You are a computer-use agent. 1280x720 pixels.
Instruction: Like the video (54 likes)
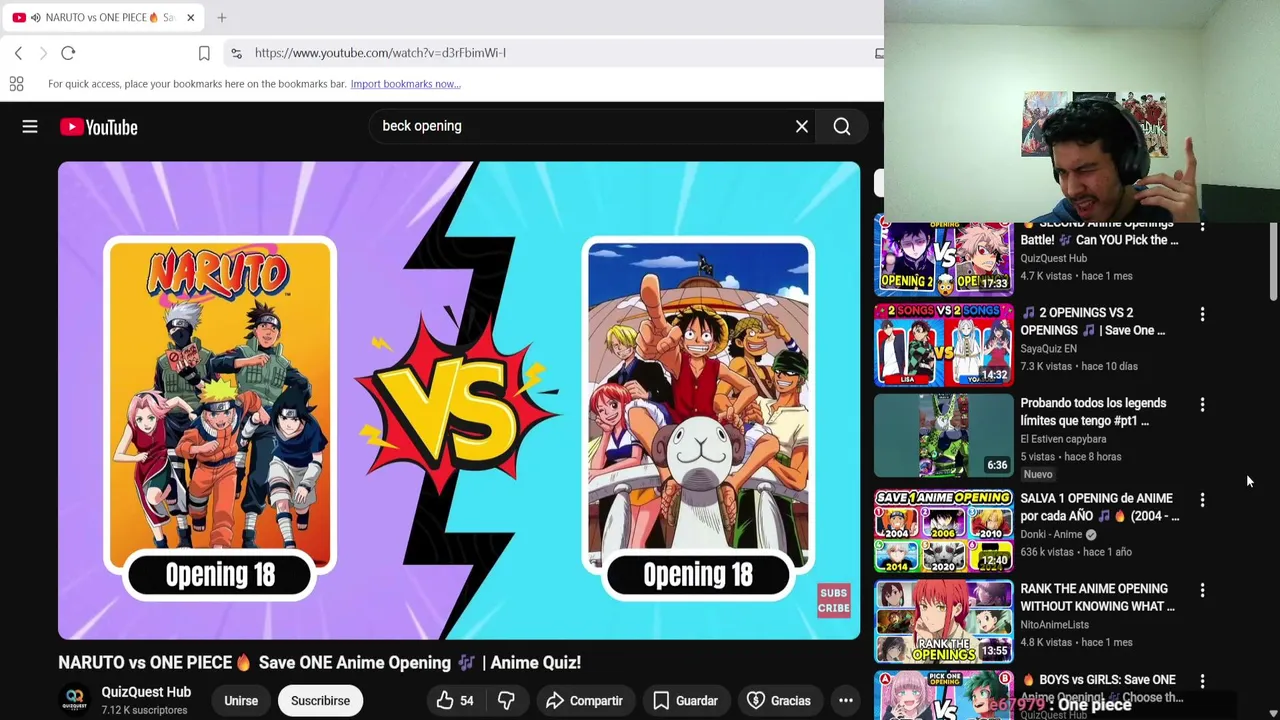pos(455,701)
